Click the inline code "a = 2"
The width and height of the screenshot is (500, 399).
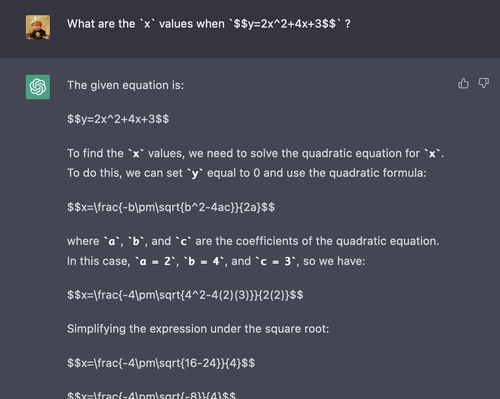[155, 261]
